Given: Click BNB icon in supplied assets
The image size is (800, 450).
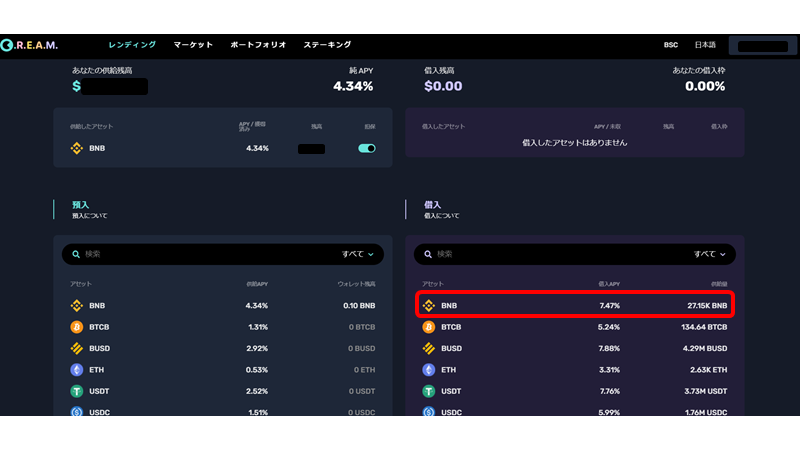Looking at the screenshot, I should (77, 148).
